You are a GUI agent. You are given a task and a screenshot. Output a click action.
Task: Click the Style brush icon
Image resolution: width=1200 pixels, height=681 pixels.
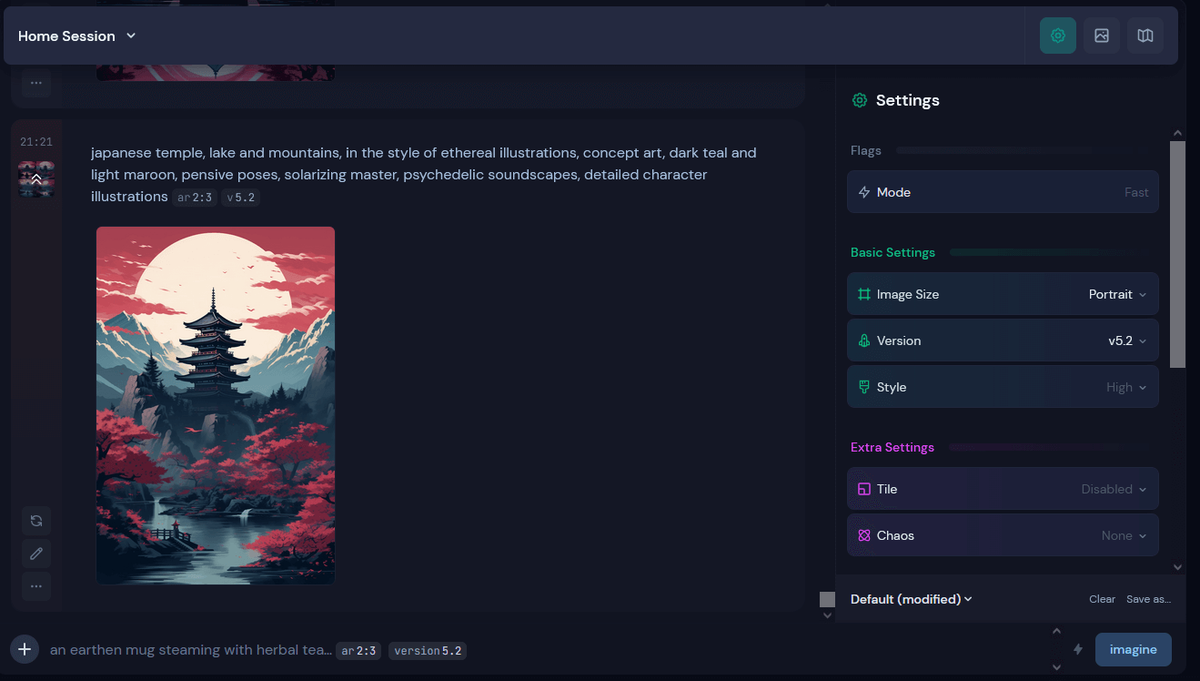pyautogui.click(x=864, y=387)
